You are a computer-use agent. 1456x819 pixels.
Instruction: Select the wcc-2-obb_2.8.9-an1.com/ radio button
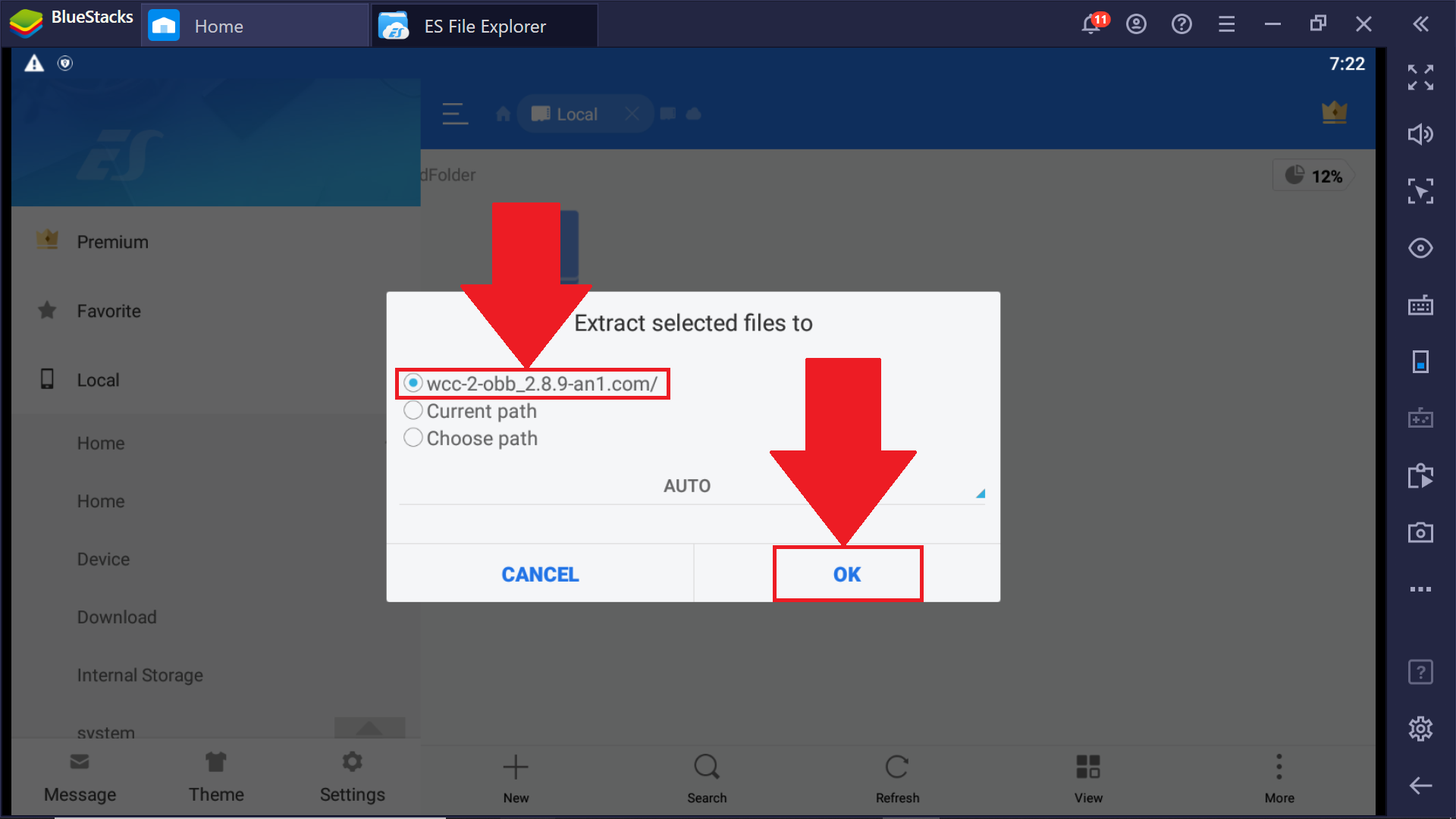(x=412, y=383)
